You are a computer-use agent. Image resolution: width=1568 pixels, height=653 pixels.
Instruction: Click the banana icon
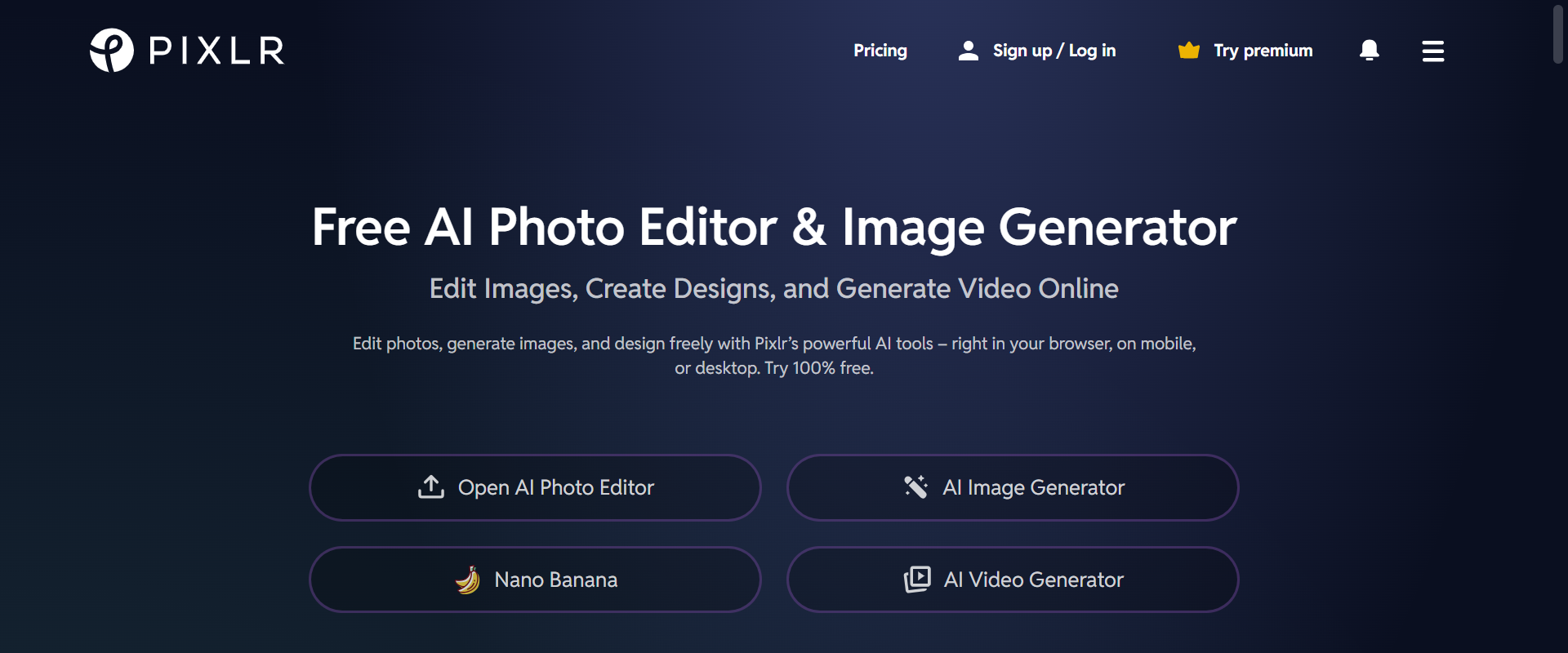pyautogui.click(x=468, y=580)
